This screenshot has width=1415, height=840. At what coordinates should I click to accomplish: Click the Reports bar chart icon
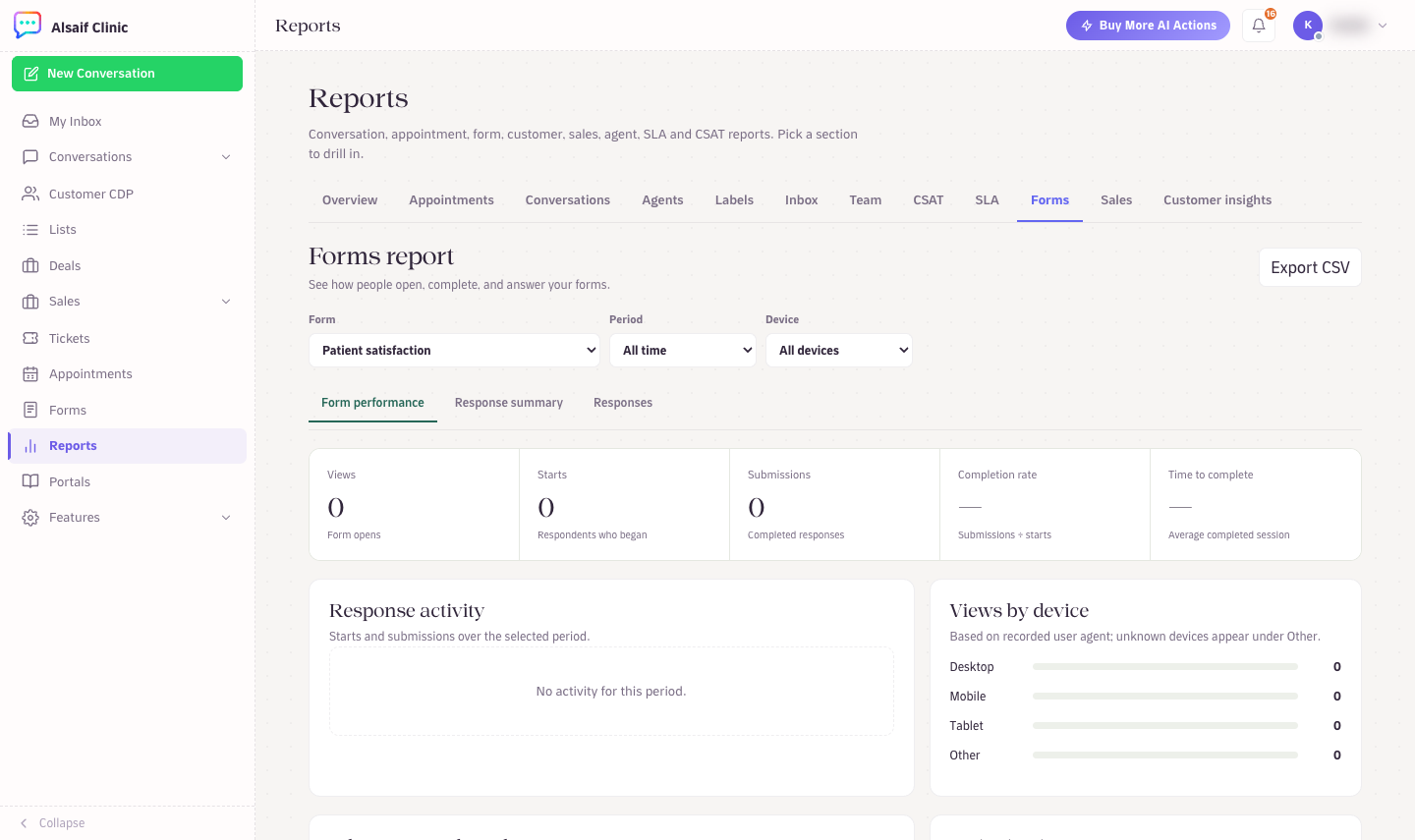(30, 446)
